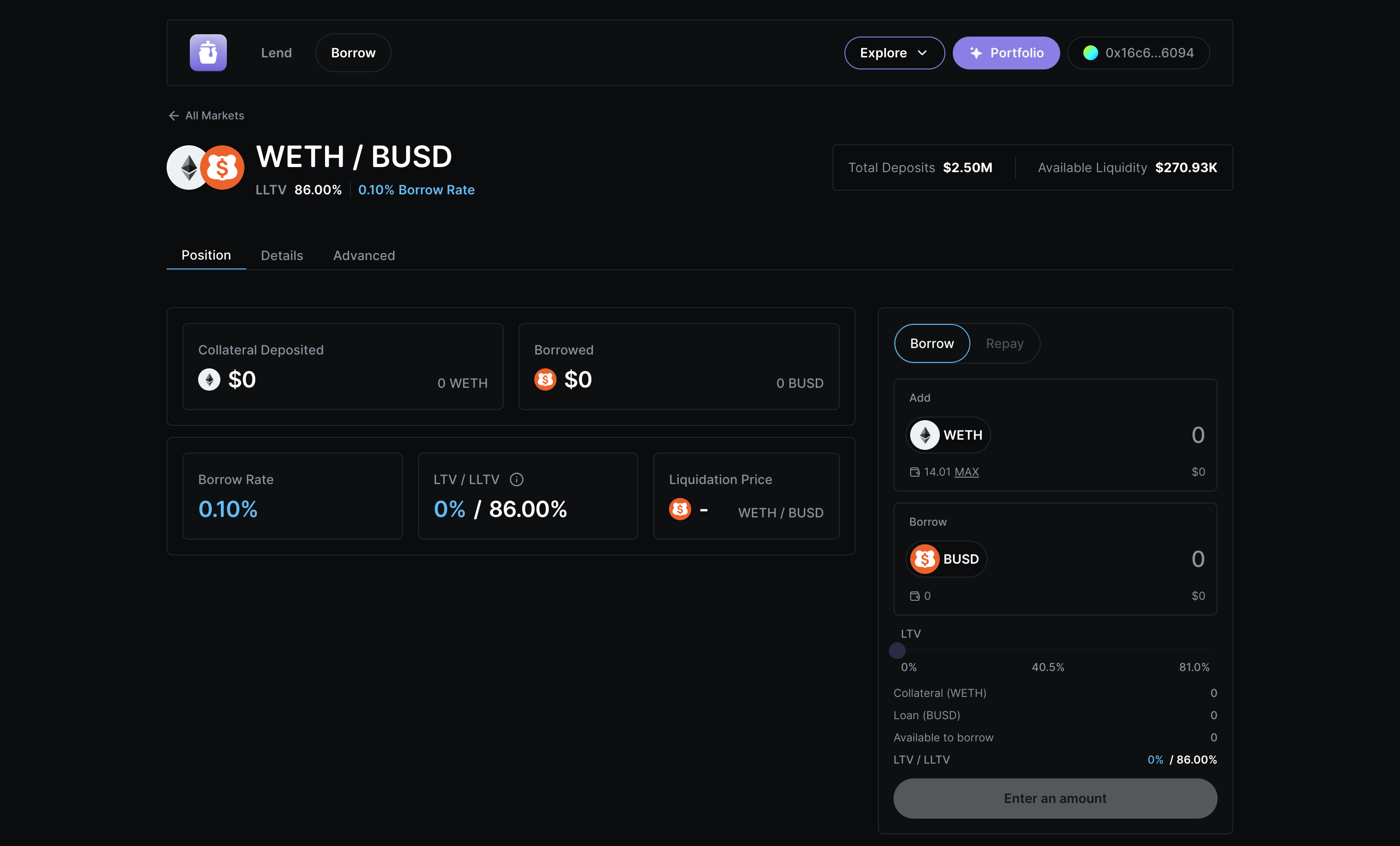Switch to the Details tab
The image size is (1400, 846).
coord(282,255)
